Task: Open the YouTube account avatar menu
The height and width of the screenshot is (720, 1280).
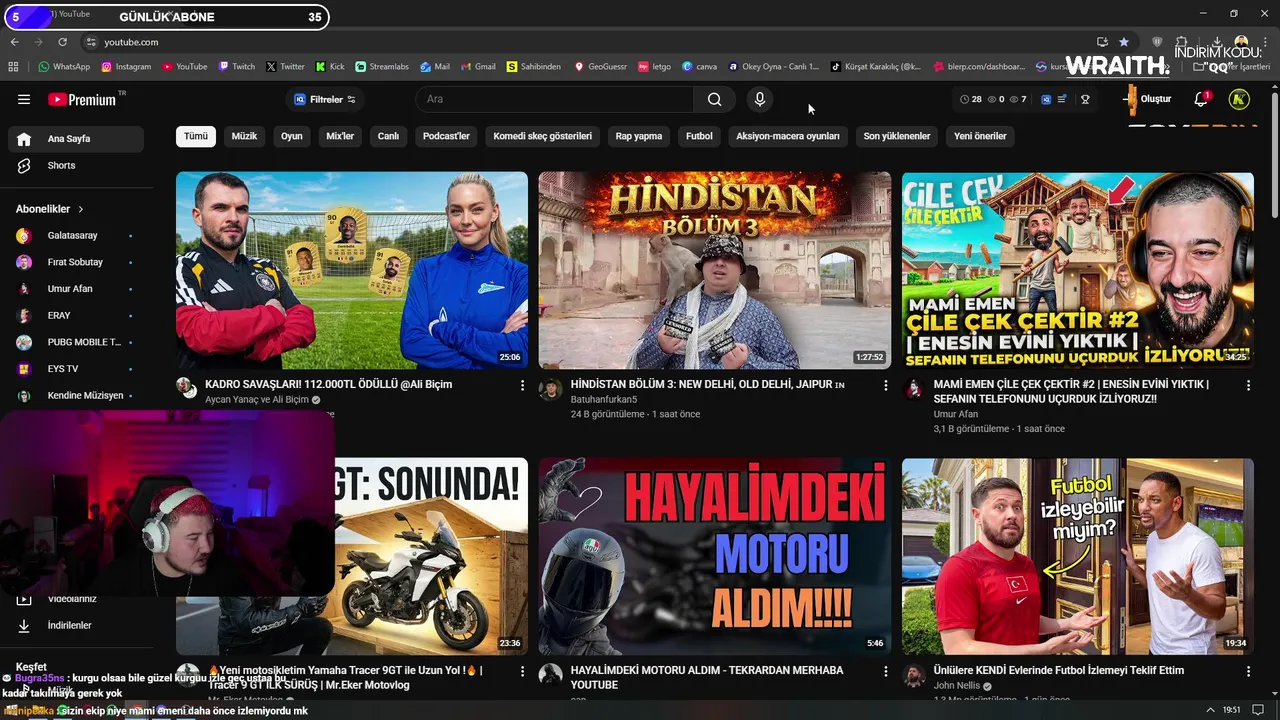Action: click(x=1239, y=99)
